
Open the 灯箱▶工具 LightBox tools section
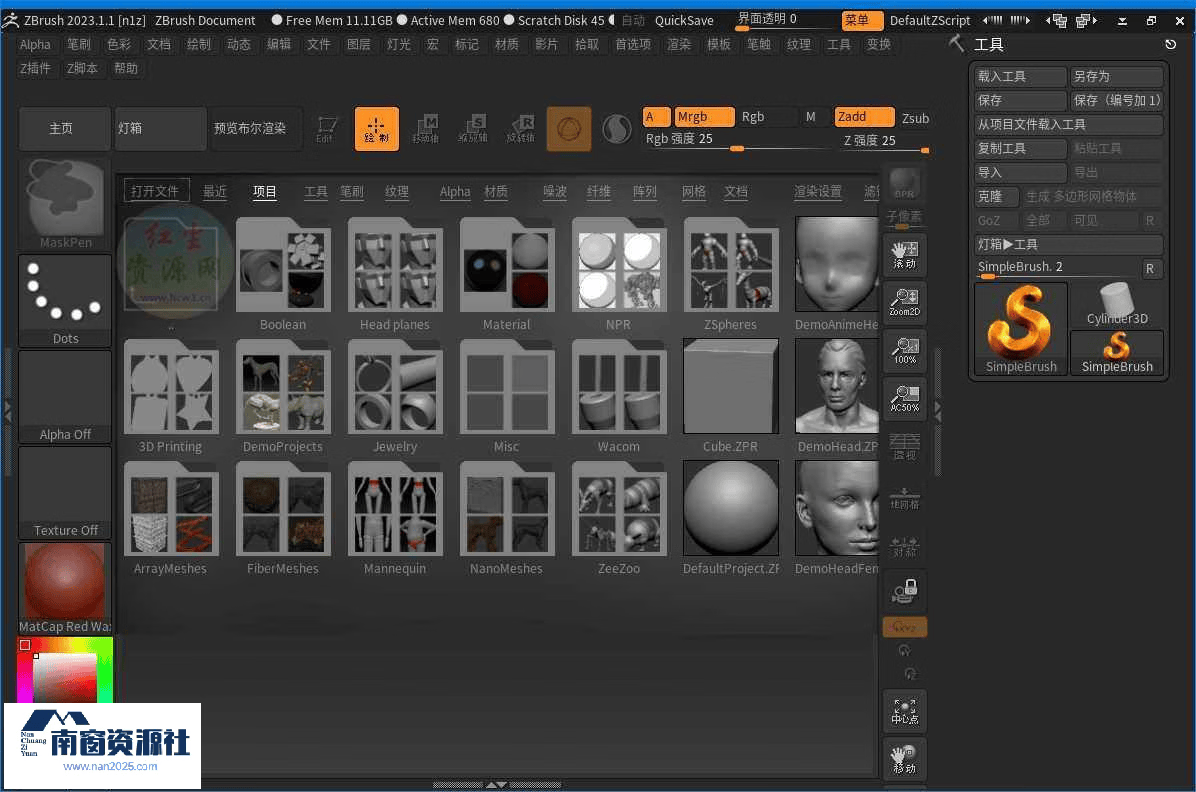tap(1069, 244)
